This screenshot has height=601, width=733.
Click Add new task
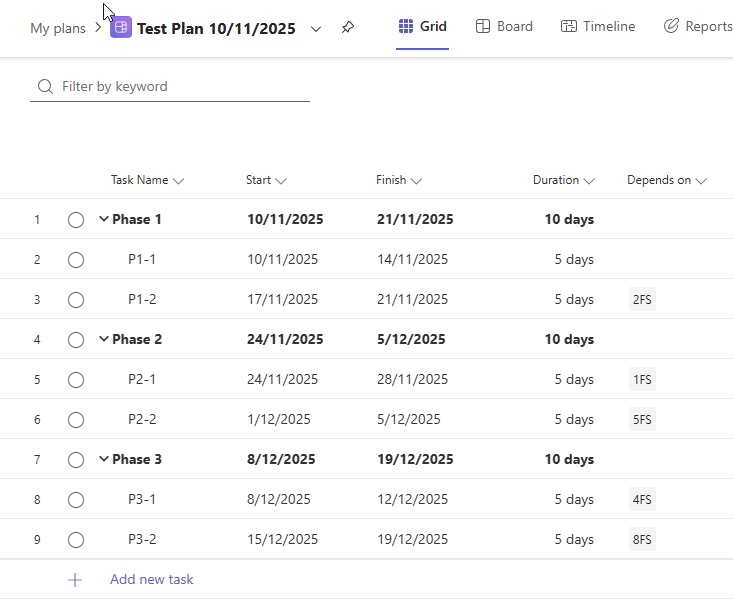(152, 580)
